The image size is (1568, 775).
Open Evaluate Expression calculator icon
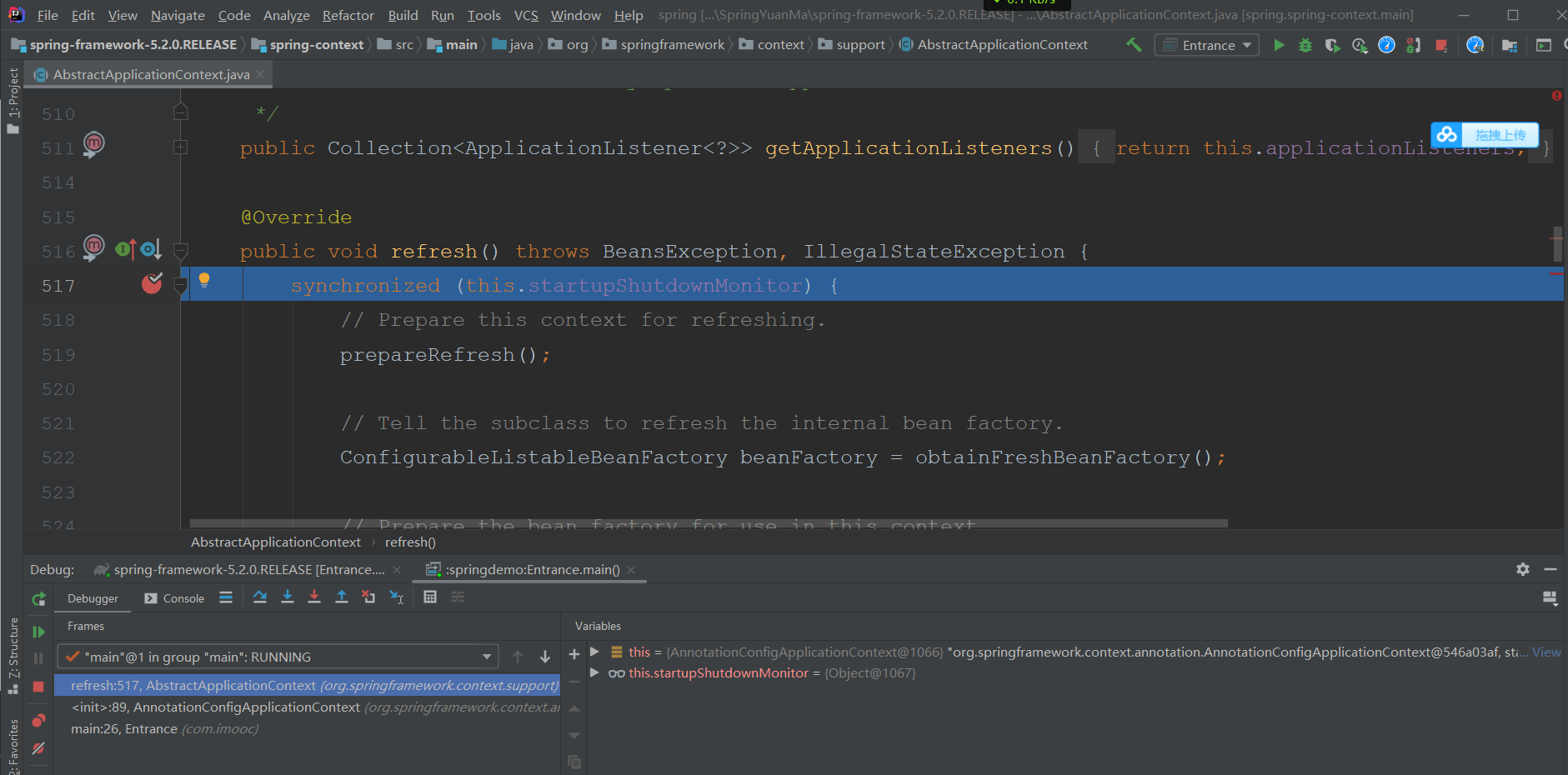pos(430,597)
